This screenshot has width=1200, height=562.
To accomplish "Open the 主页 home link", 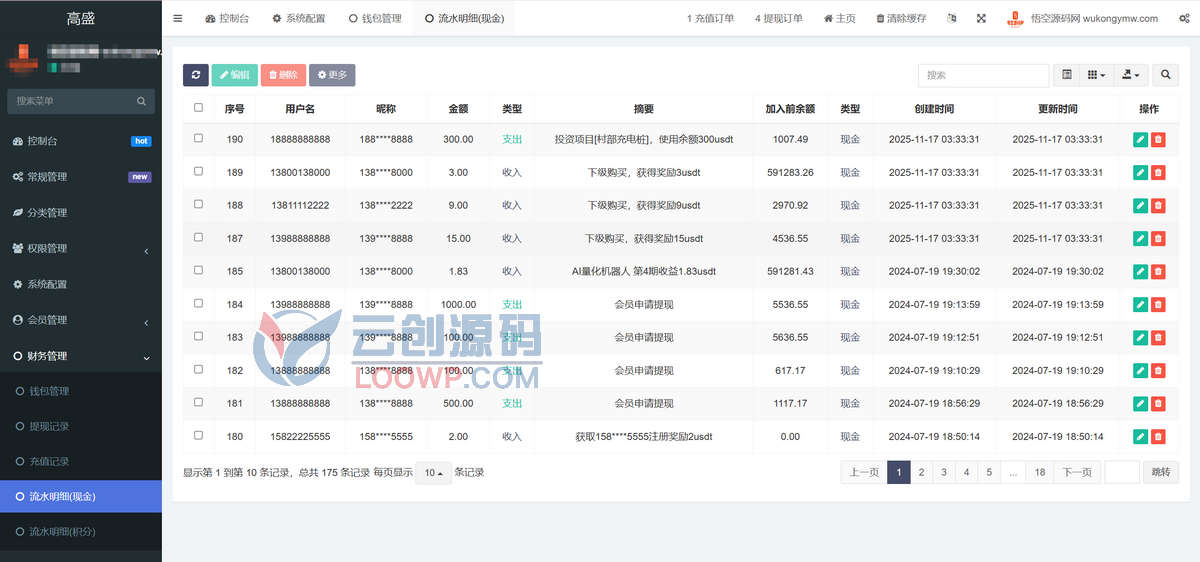I will (x=839, y=18).
